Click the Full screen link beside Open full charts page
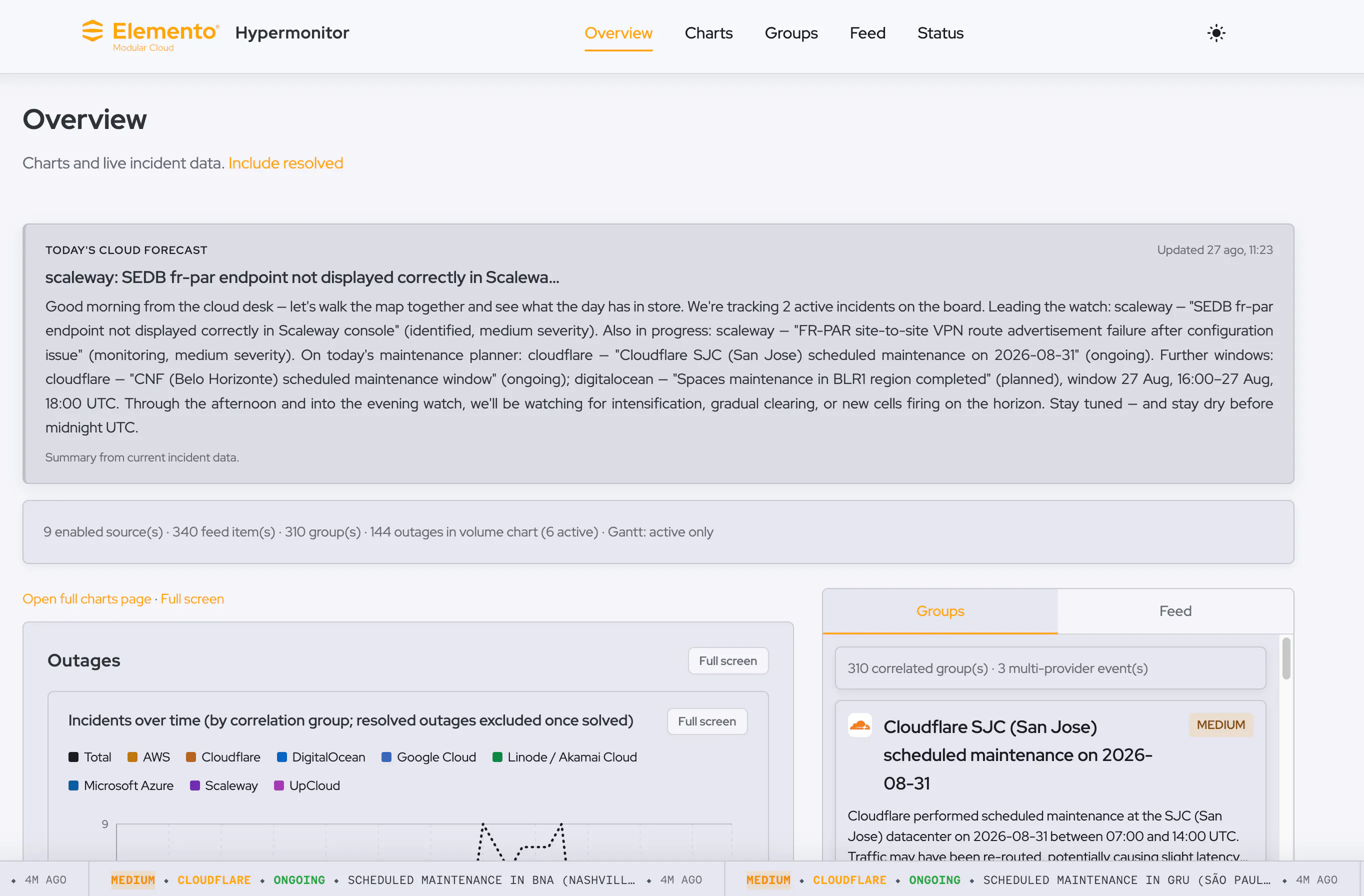1364x896 pixels. (192, 598)
